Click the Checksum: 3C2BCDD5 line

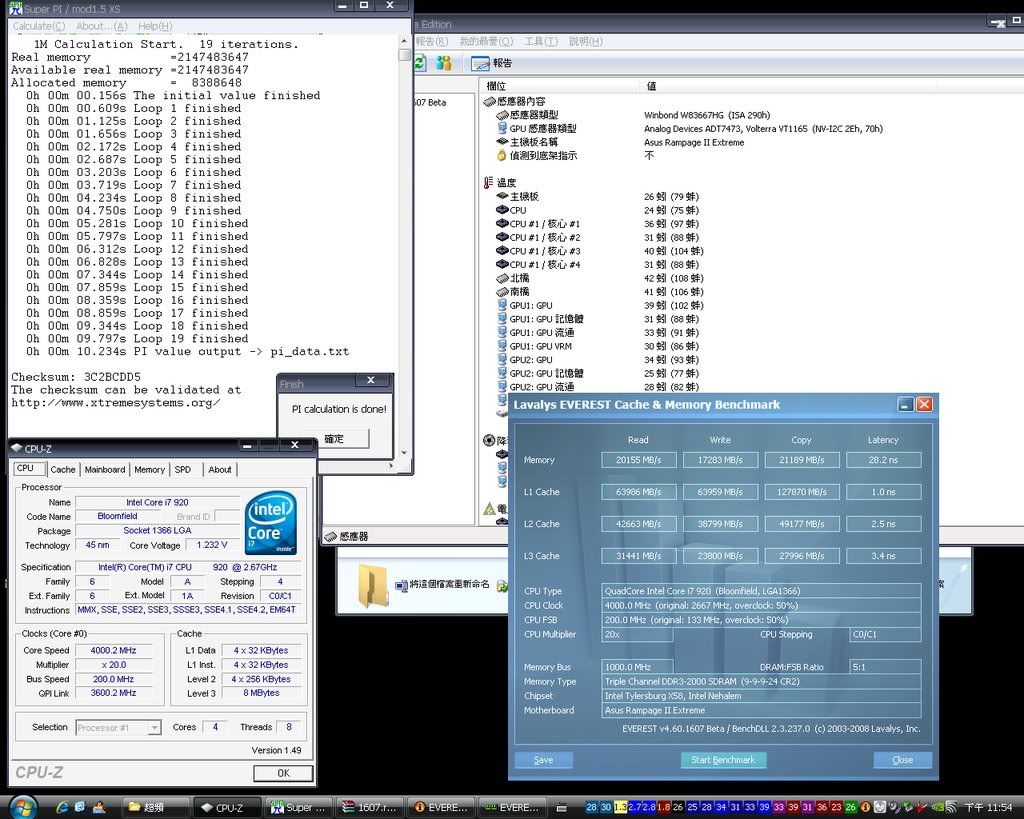[x=76, y=377]
